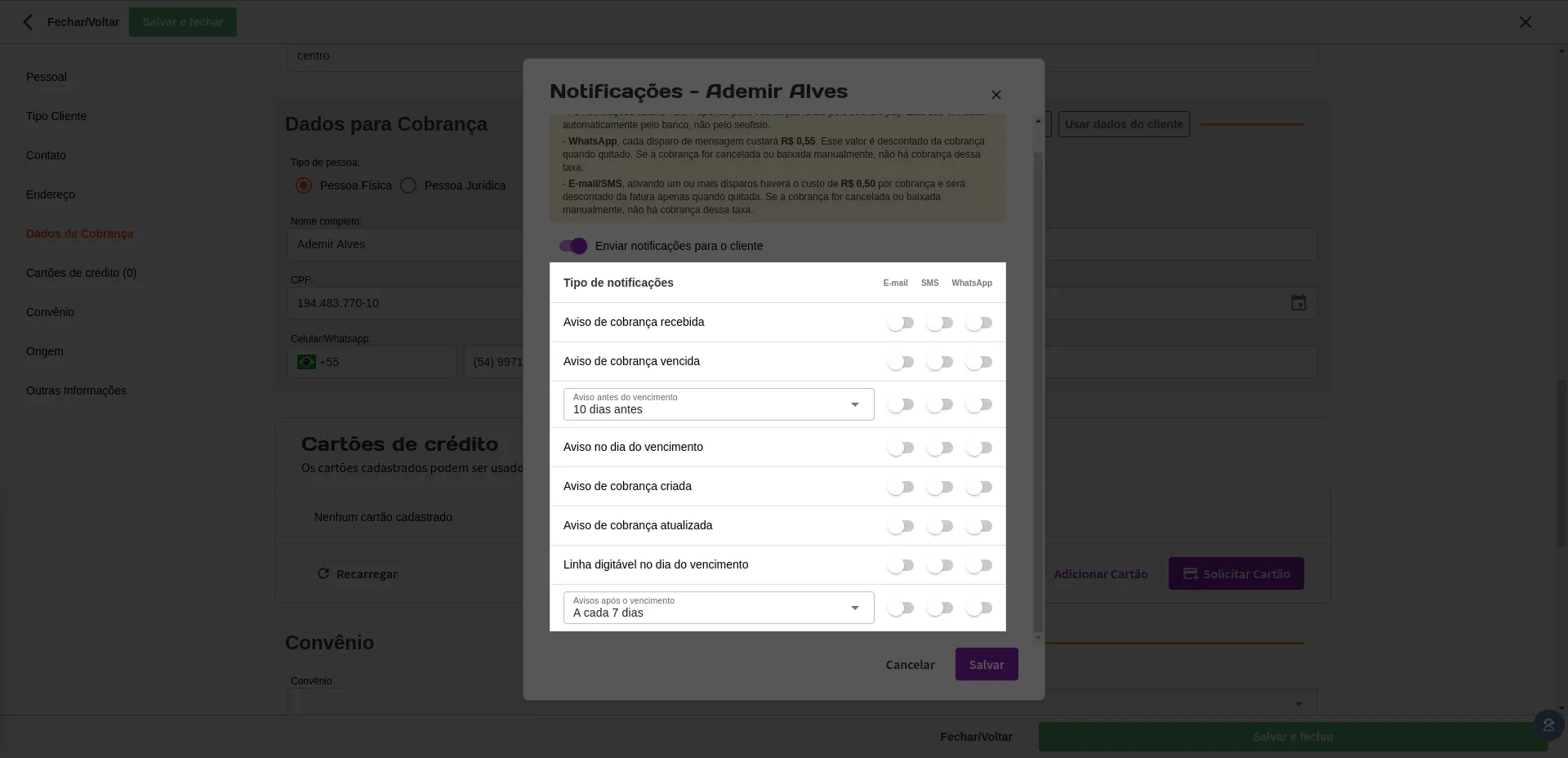The height and width of the screenshot is (758, 1568).
Task: Click the calendar icon in the date field
Action: click(x=1298, y=303)
